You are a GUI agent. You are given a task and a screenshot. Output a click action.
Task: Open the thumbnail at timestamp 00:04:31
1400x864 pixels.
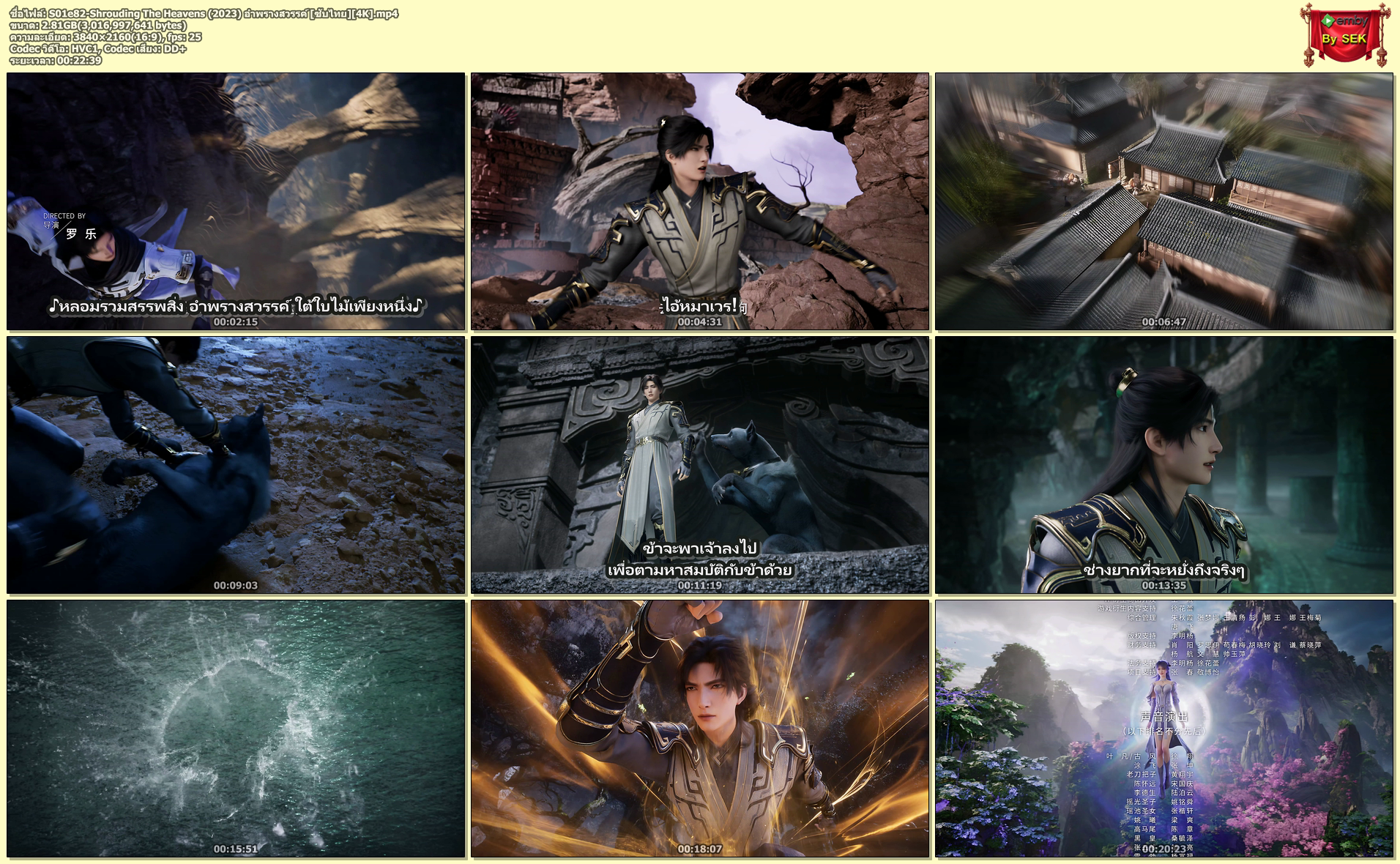700,201
